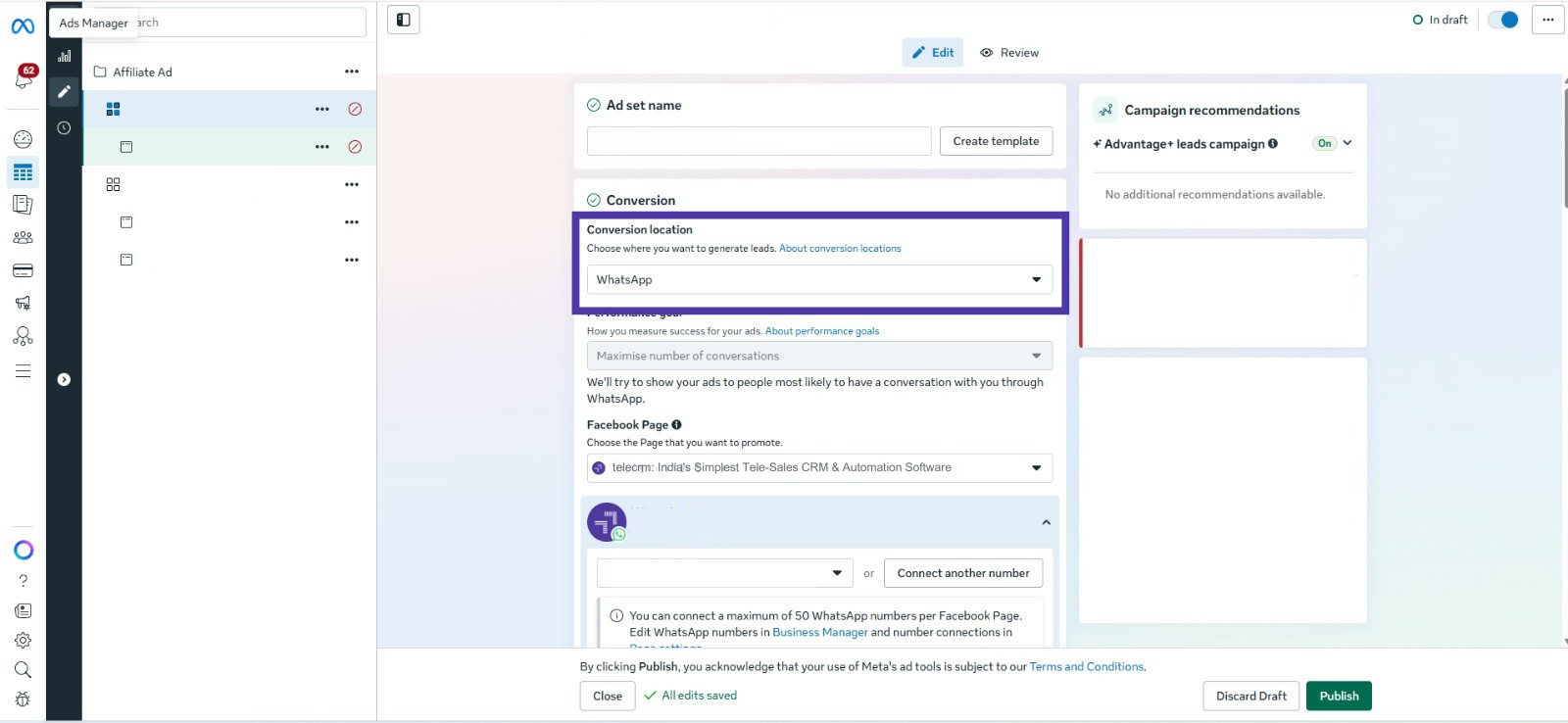Click the Close button
The width and height of the screenshot is (1568, 723).
608,697
